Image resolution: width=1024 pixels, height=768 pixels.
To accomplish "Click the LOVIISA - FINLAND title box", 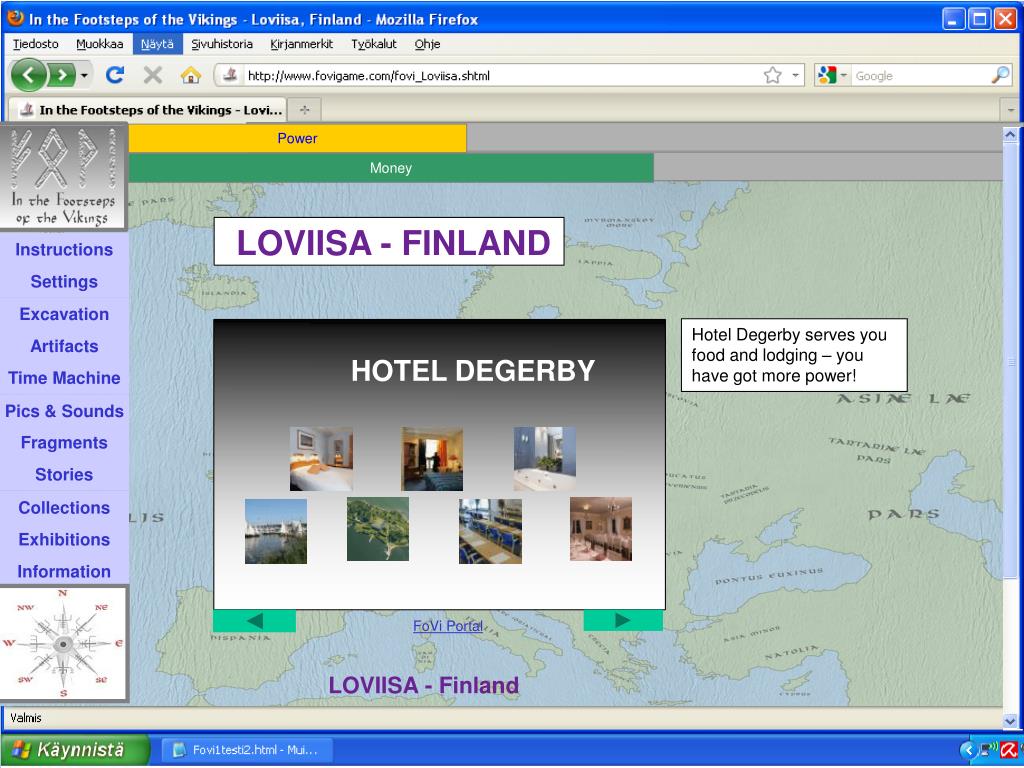I will [389, 242].
